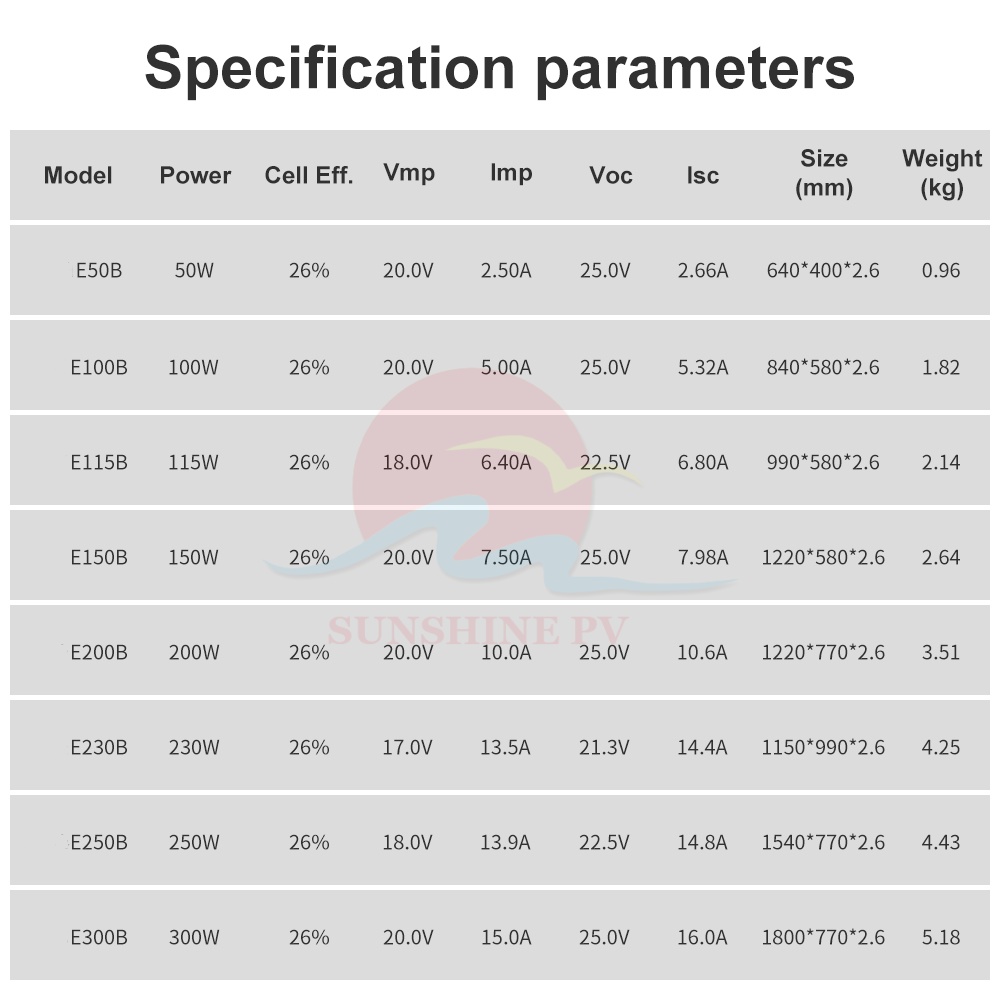
Task: Click the E250B model cell
Action: tap(99, 842)
